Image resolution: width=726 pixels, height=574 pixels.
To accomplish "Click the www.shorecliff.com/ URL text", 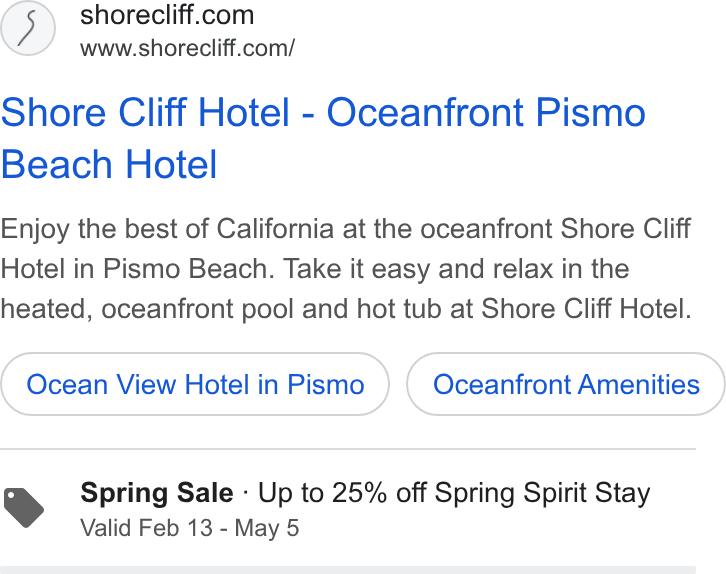I will point(188,48).
